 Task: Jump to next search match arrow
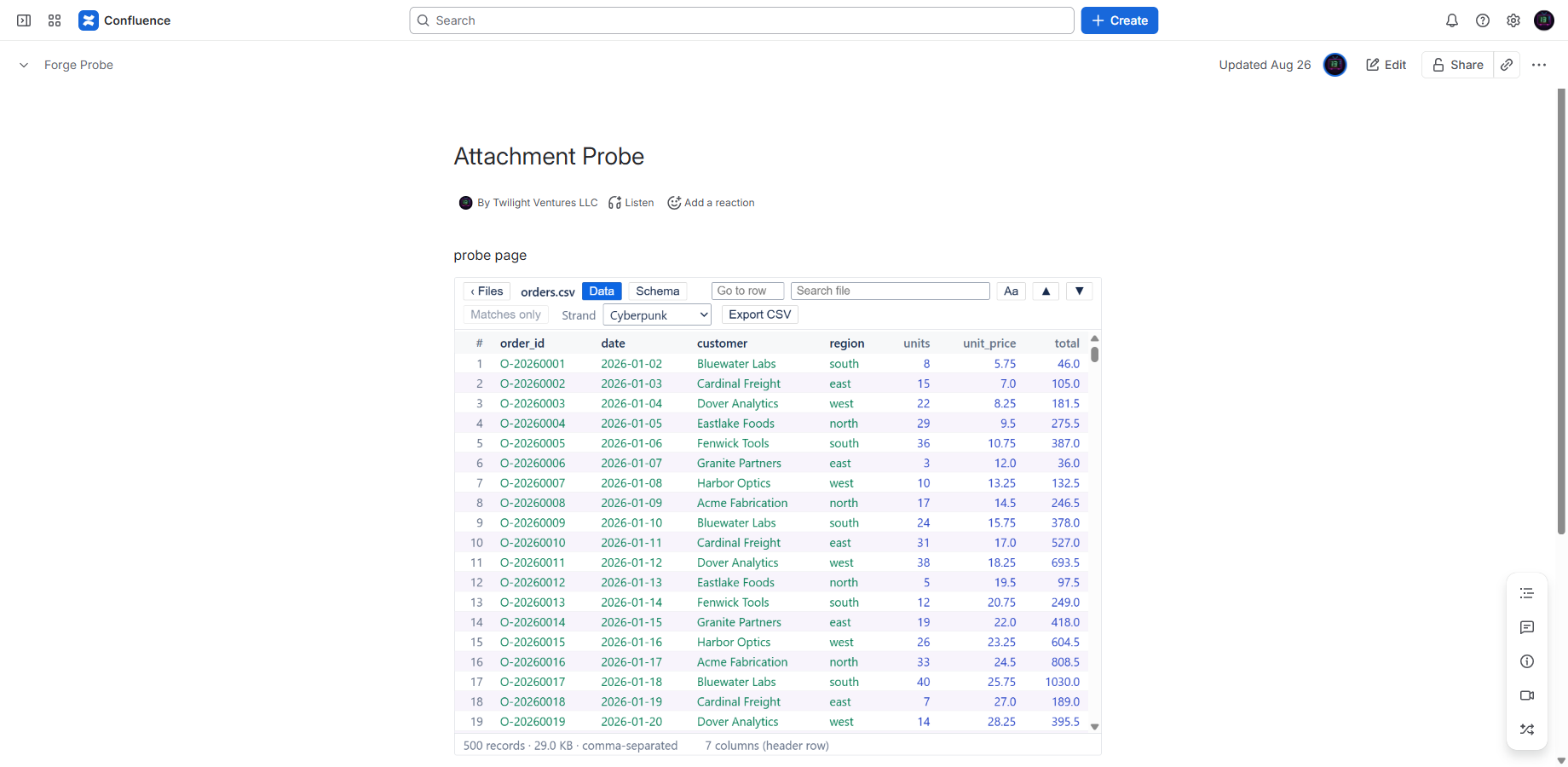point(1080,291)
